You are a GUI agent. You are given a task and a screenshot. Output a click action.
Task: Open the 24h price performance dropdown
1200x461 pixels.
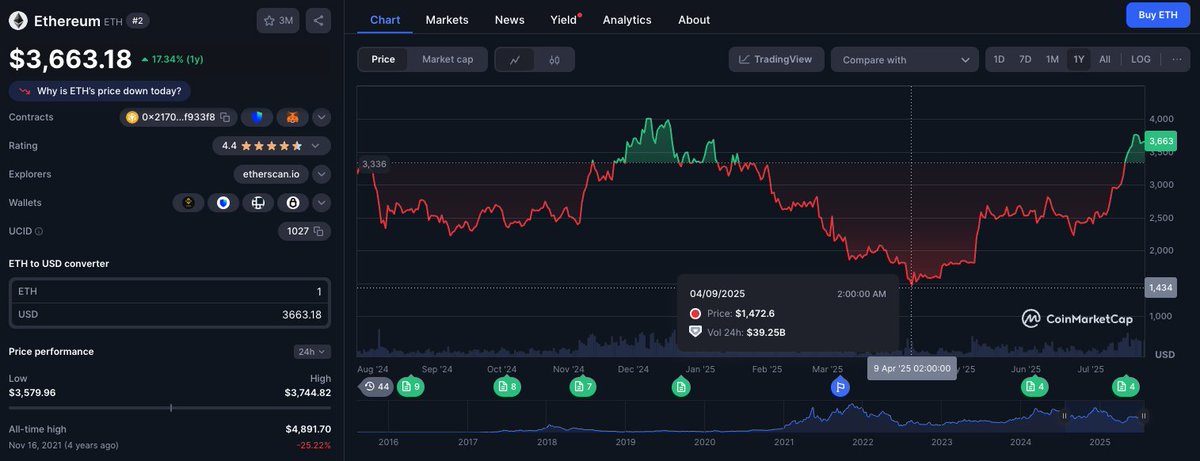pyautogui.click(x=312, y=352)
